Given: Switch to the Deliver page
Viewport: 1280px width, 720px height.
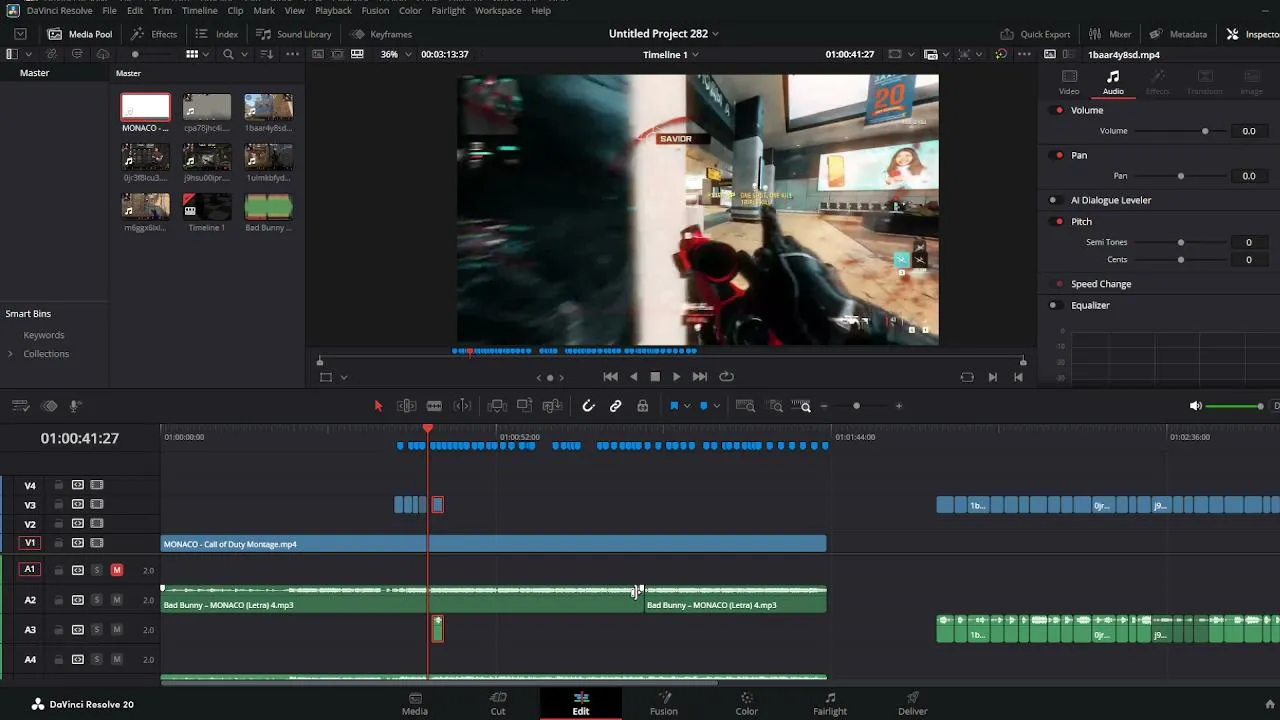Looking at the screenshot, I should tap(912, 704).
